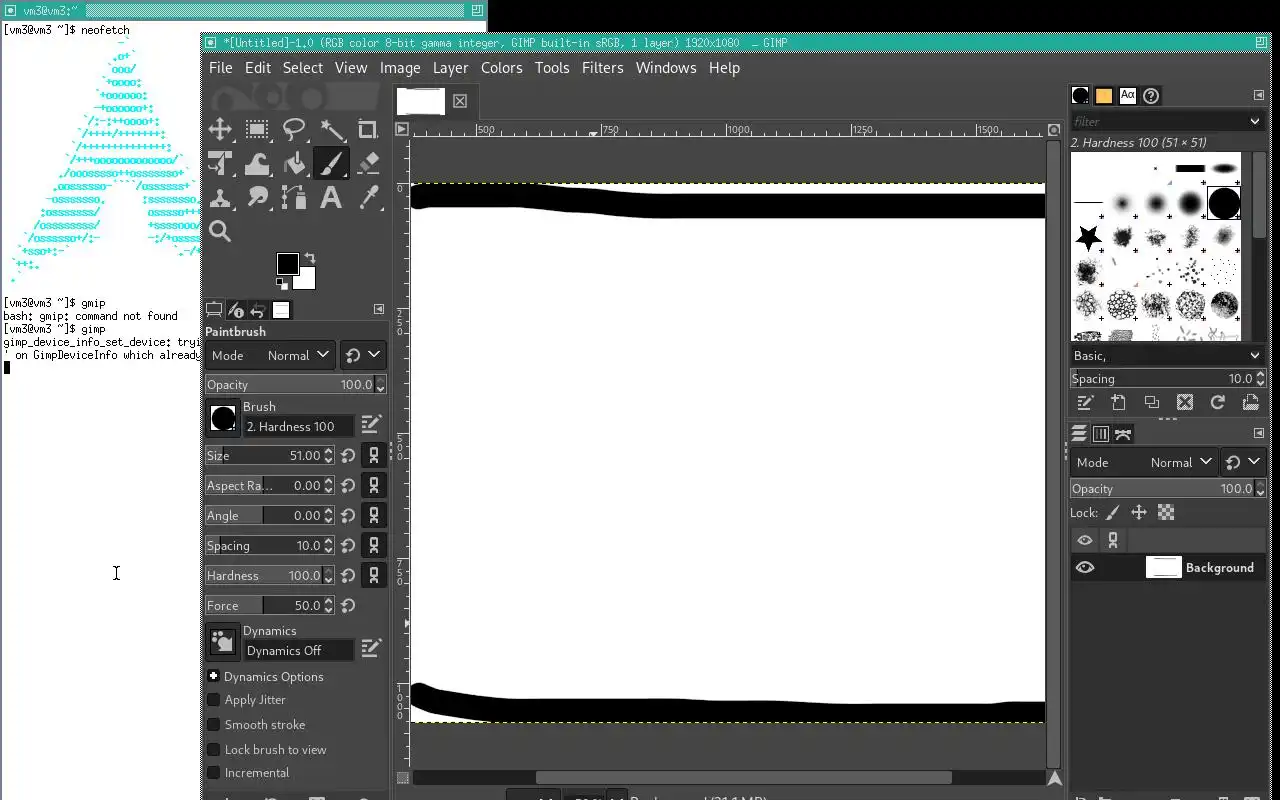Reset brush Size to native size
The image size is (1280, 800).
tap(348, 455)
